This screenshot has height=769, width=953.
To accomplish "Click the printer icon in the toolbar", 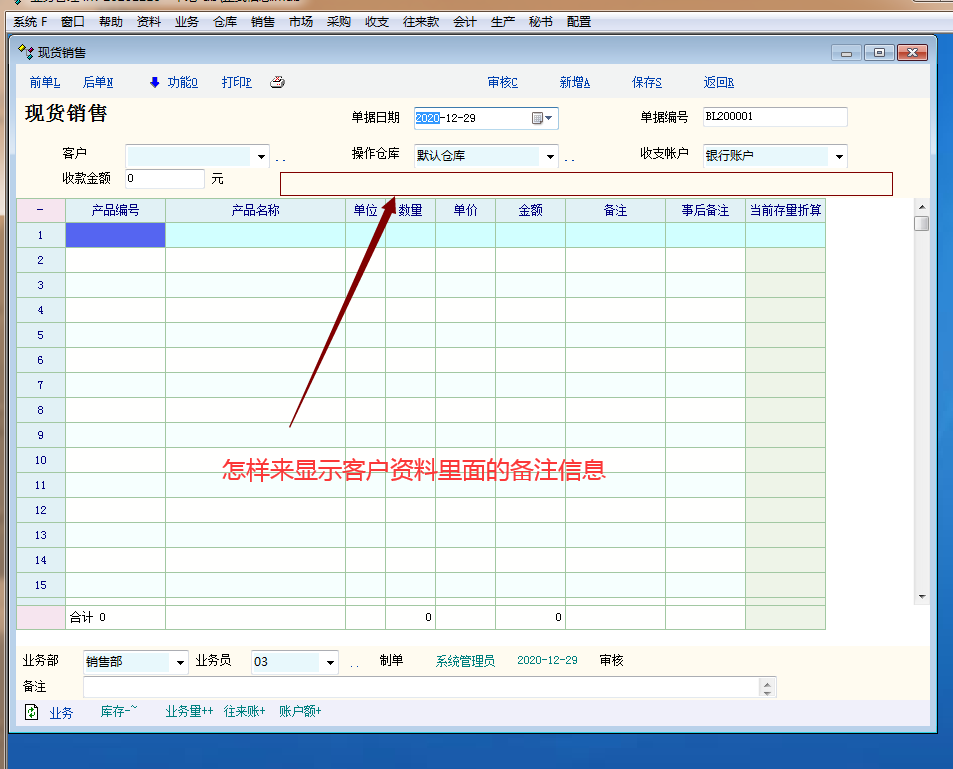I will tap(278, 83).
